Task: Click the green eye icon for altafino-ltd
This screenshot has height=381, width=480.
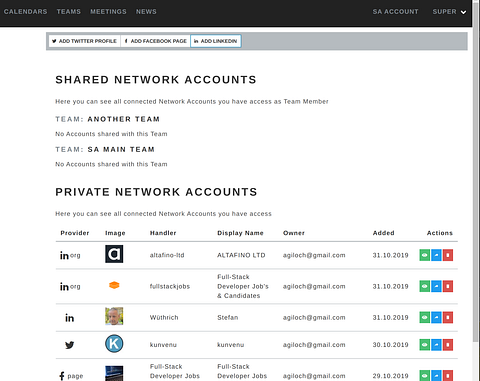Action: [x=424, y=255]
